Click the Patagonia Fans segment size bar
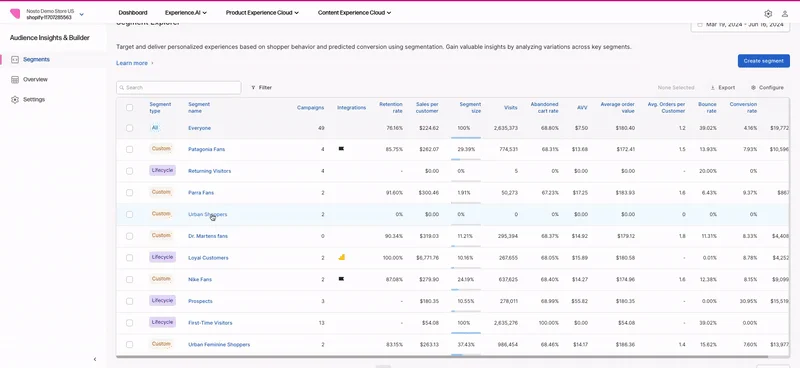The image size is (800, 368). [466, 159]
